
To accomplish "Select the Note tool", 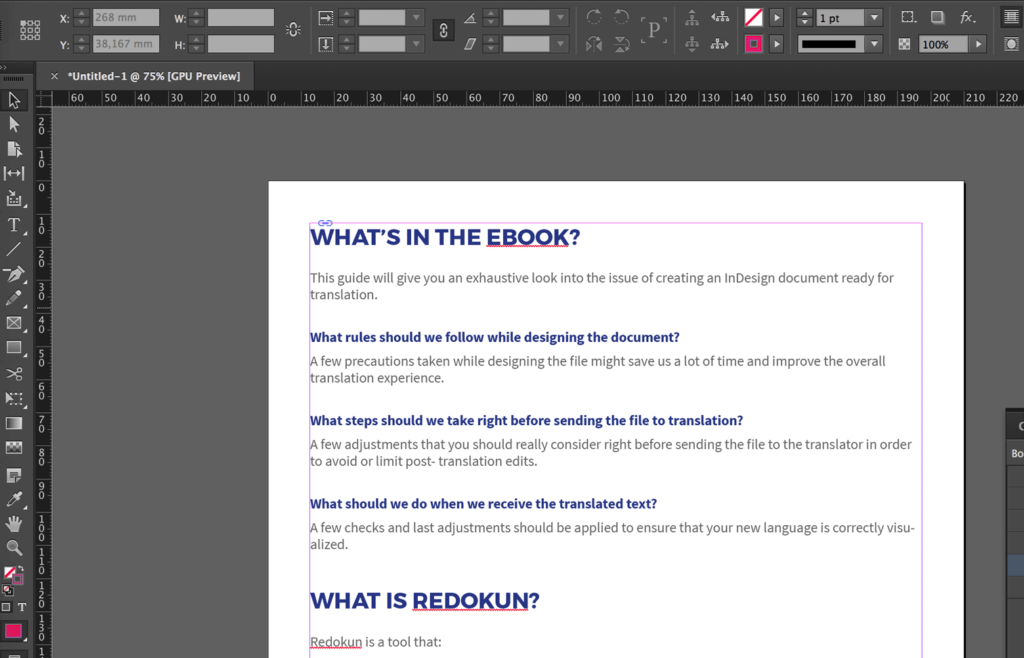I will point(14,475).
